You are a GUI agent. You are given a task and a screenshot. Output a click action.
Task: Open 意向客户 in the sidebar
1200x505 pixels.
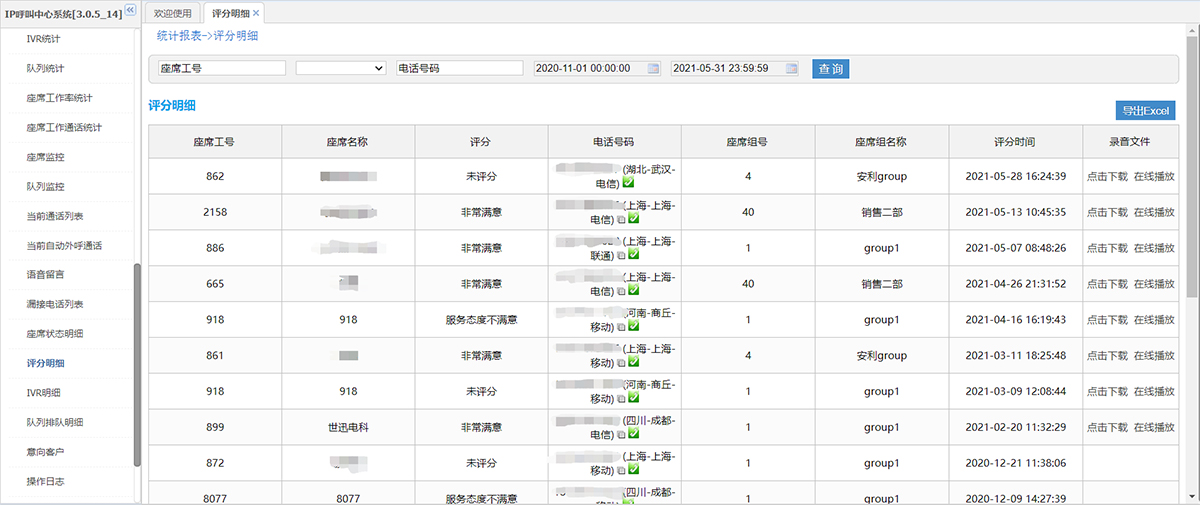tap(46, 452)
